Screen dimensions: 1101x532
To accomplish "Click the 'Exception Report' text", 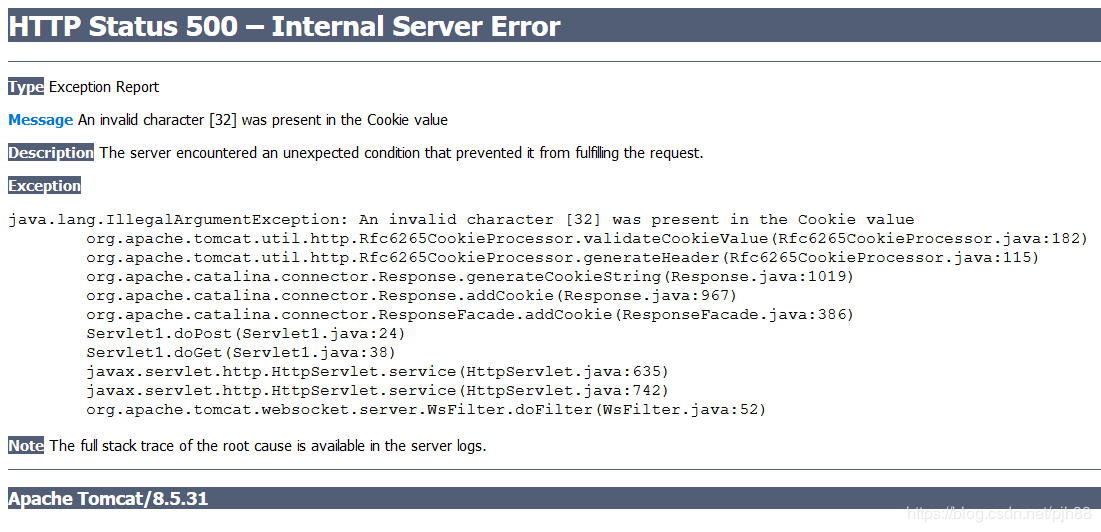I will pos(104,87).
